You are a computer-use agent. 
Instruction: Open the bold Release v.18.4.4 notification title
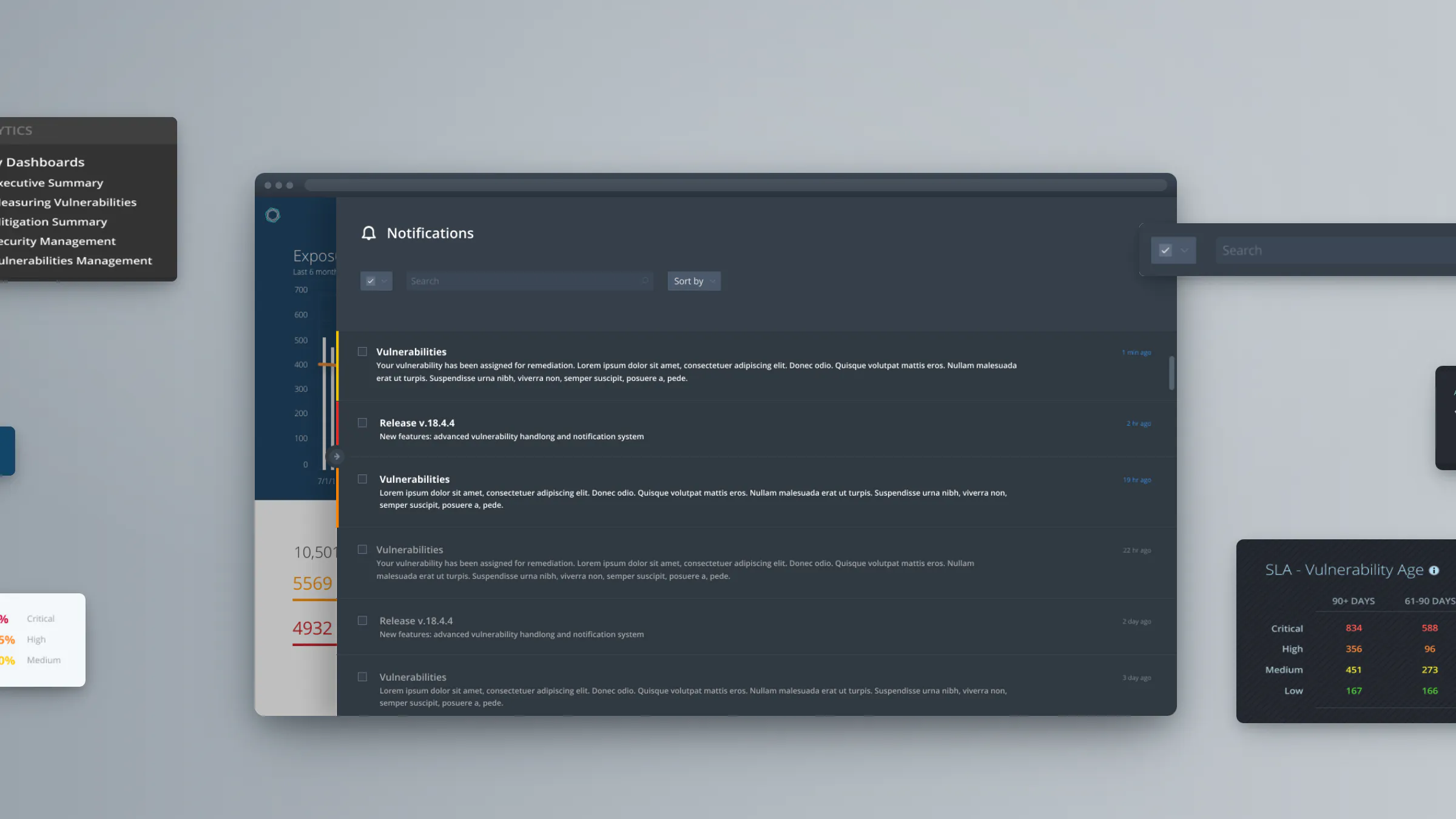(417, 423)
